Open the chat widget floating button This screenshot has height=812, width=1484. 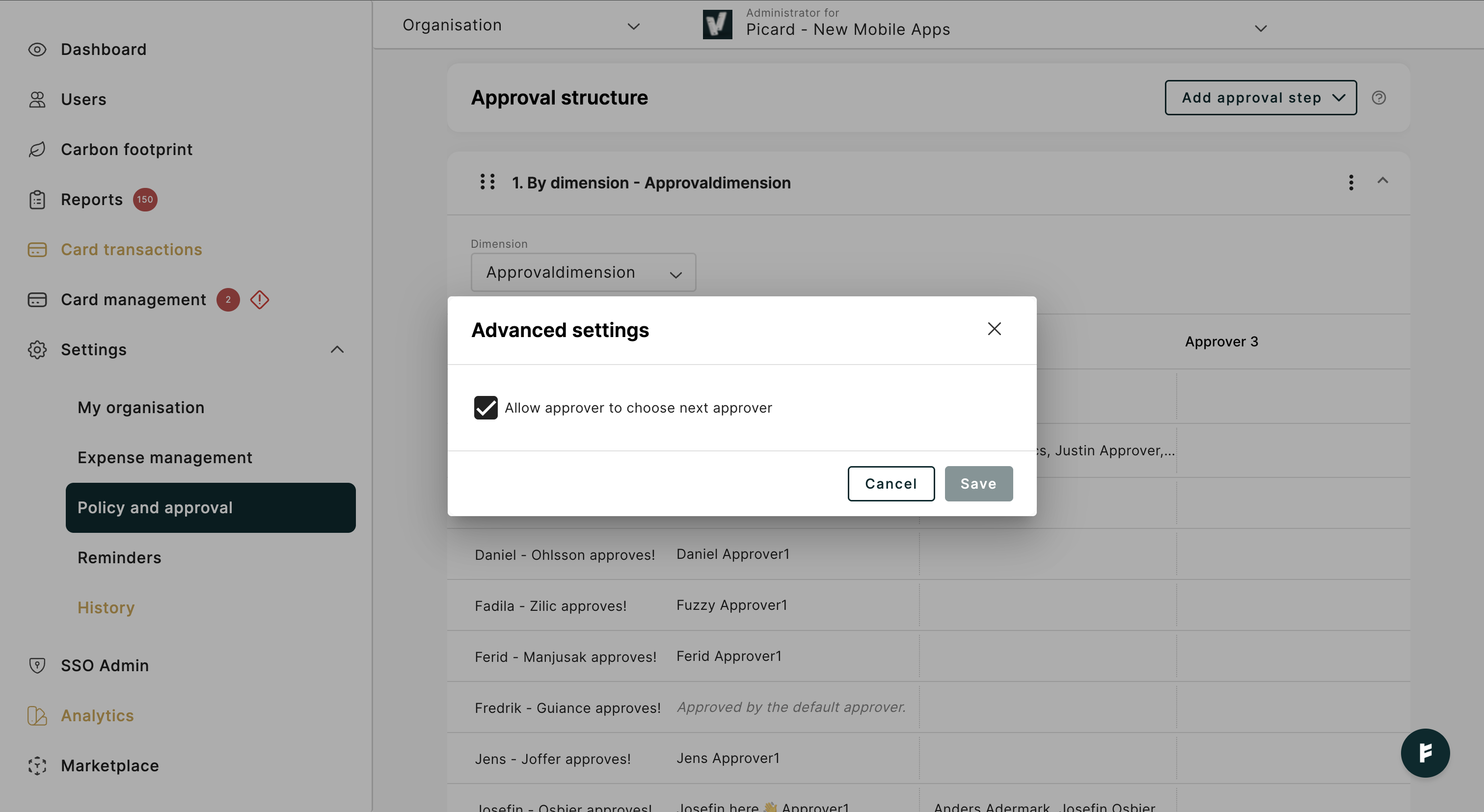click(1425, 753)
